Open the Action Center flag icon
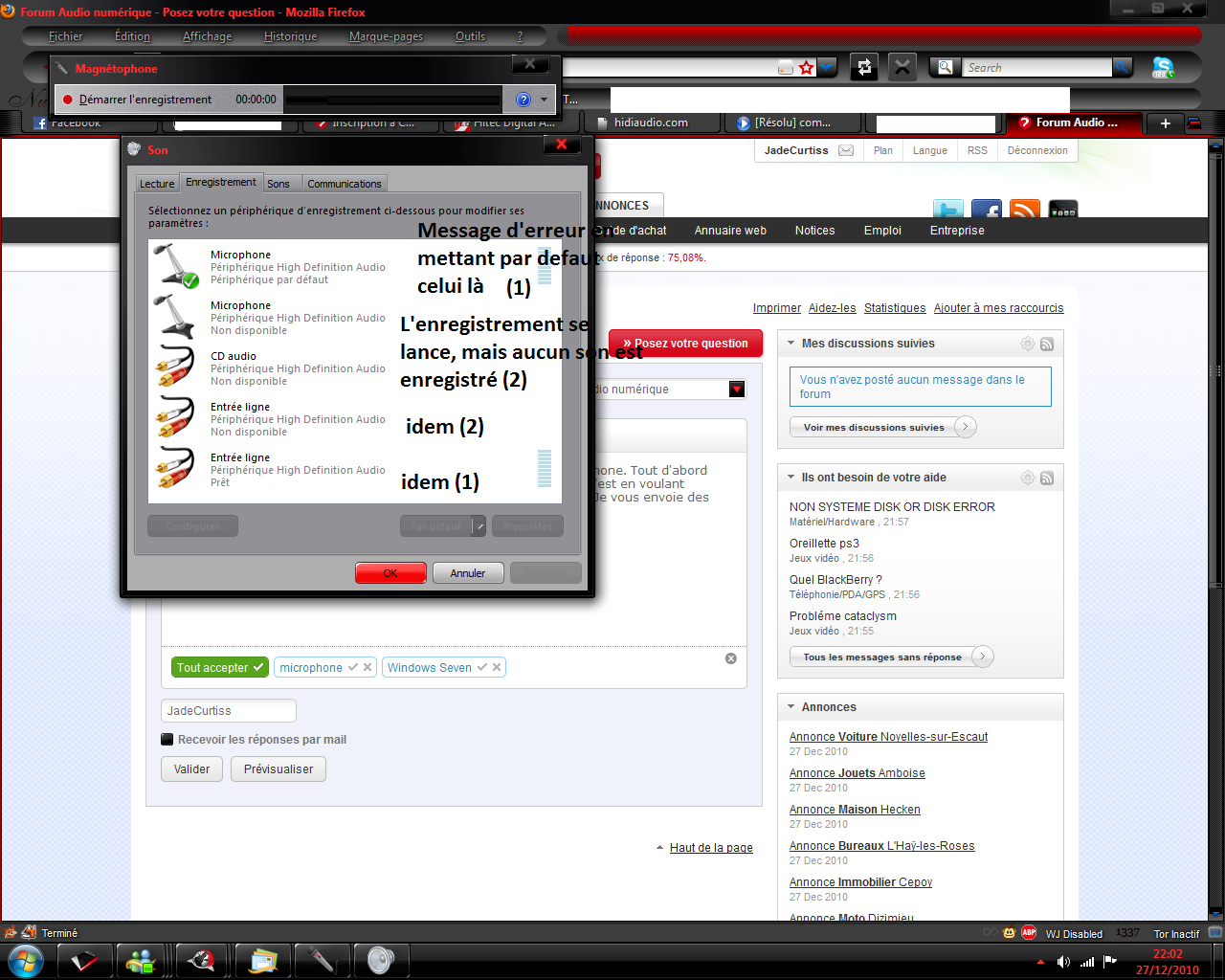 (x=1110, y=961)
